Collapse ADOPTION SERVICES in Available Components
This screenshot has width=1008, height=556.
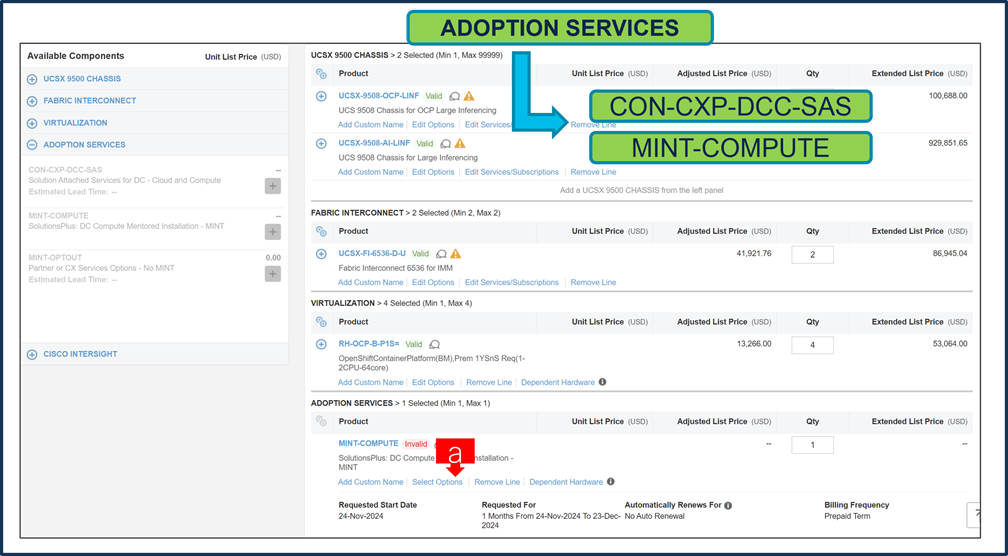tap(32, 145)
